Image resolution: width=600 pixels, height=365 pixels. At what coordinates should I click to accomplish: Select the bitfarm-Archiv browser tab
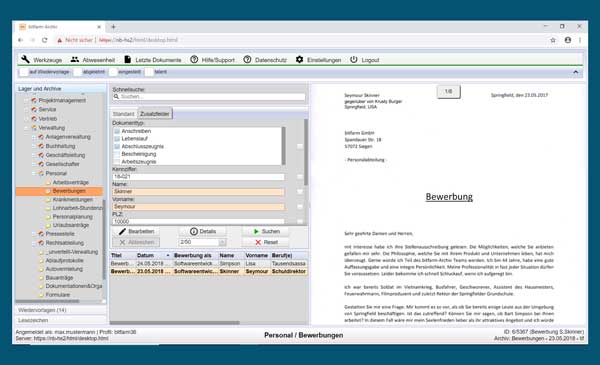[59, 27]
